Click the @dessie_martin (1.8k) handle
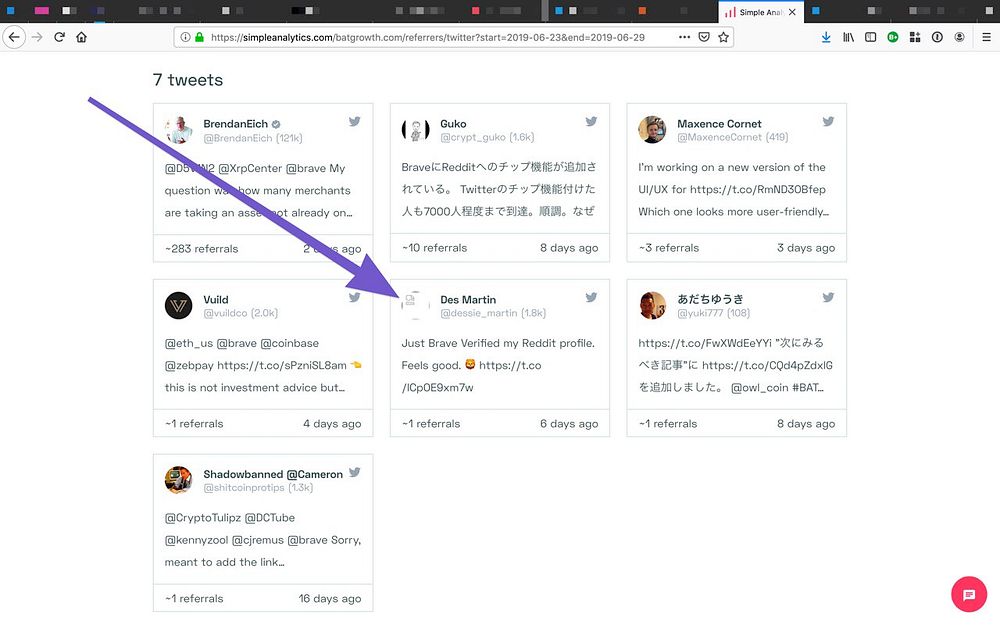Viewport: 1000px width, 625px height. tap(493, 313)
